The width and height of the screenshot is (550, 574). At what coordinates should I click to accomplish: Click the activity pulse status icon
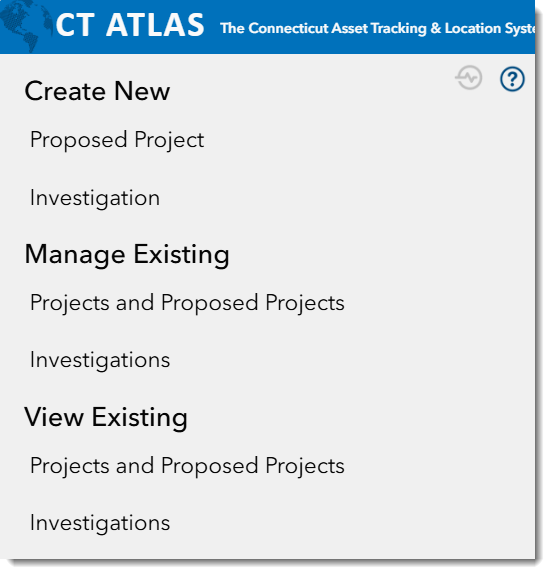469,77
